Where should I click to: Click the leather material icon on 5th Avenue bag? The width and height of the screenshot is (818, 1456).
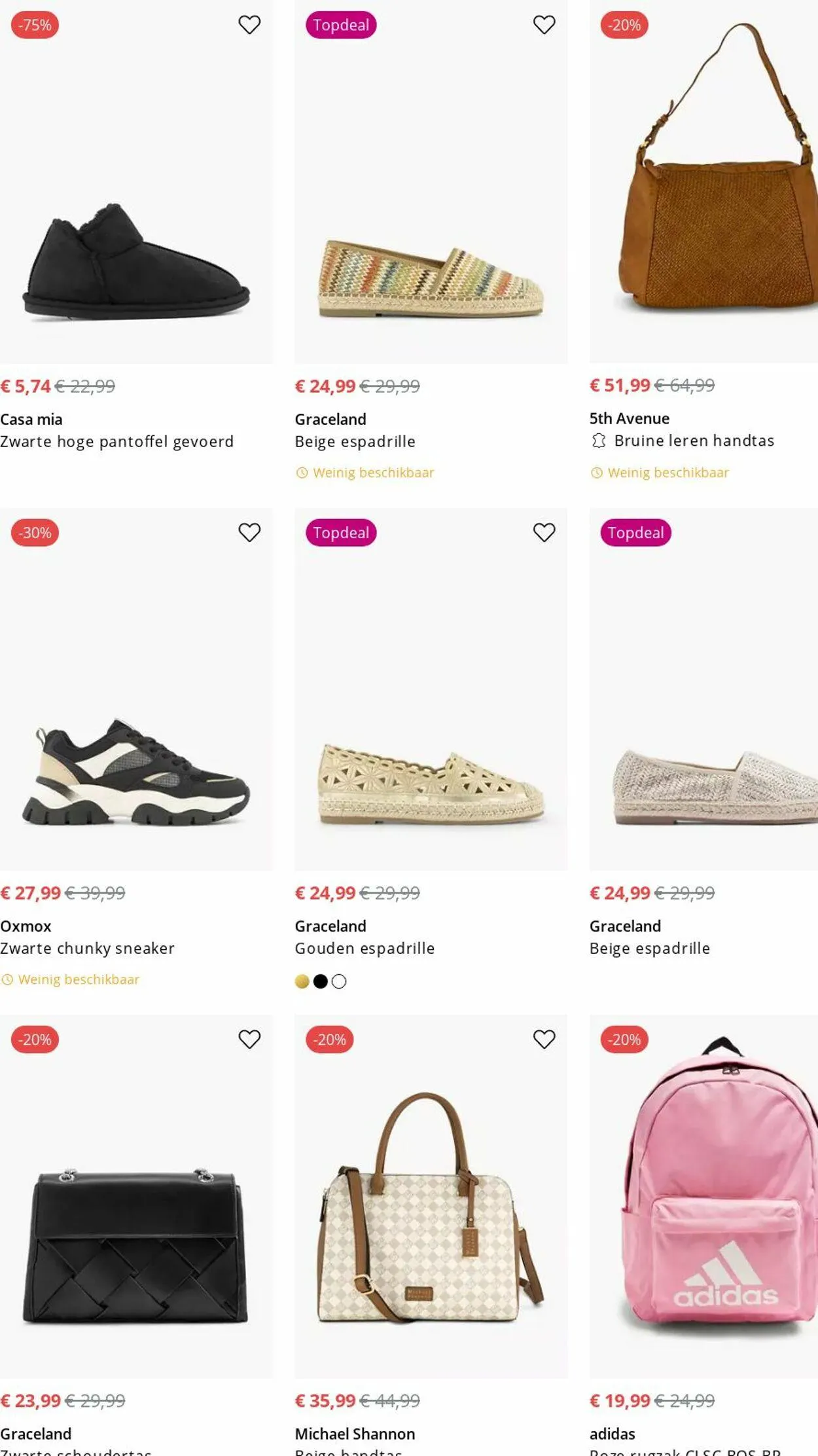(x=598, y=441)
